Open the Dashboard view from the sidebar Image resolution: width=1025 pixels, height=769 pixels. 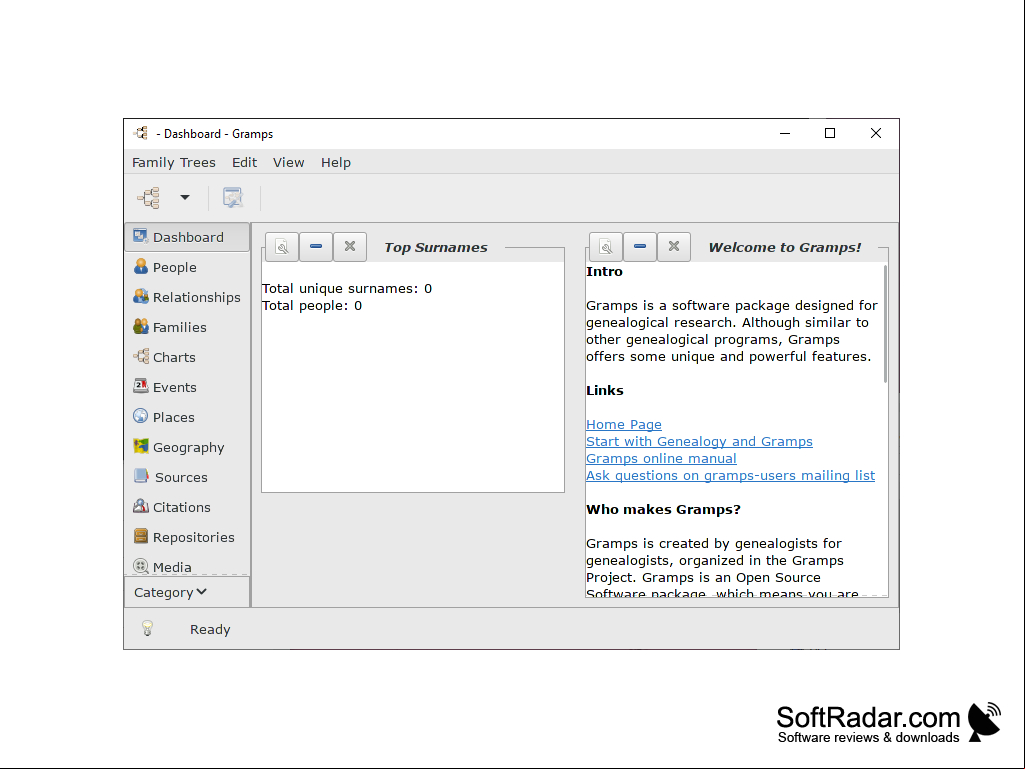(187, 237)
